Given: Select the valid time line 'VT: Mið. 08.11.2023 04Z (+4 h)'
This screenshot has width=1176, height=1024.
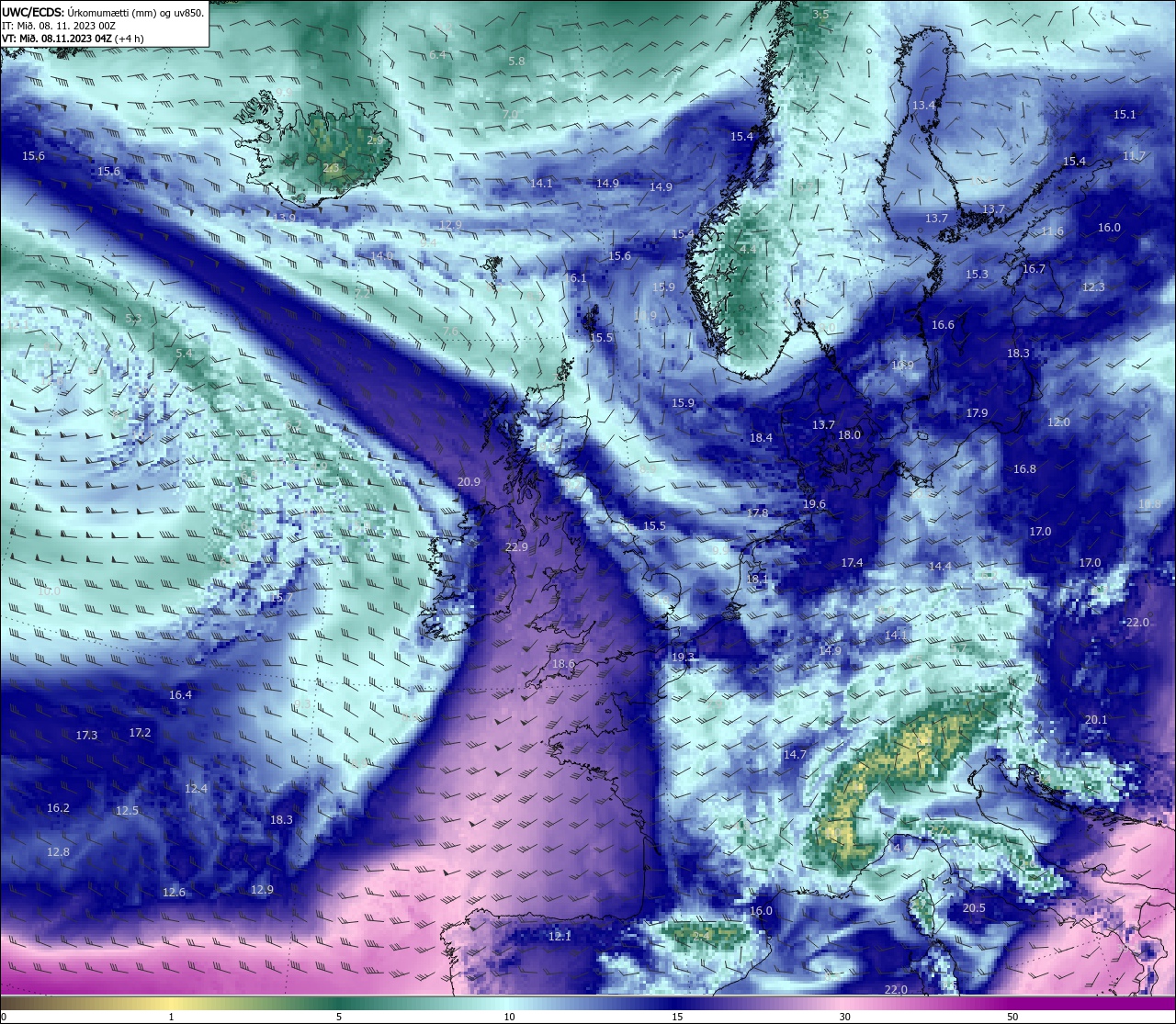Looking at the screenshot, I should click(73, 39).
